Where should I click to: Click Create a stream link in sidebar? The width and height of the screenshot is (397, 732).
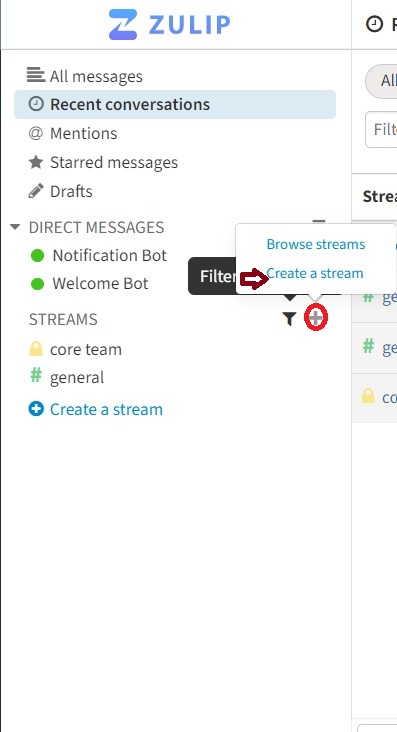tap(106, 409)
